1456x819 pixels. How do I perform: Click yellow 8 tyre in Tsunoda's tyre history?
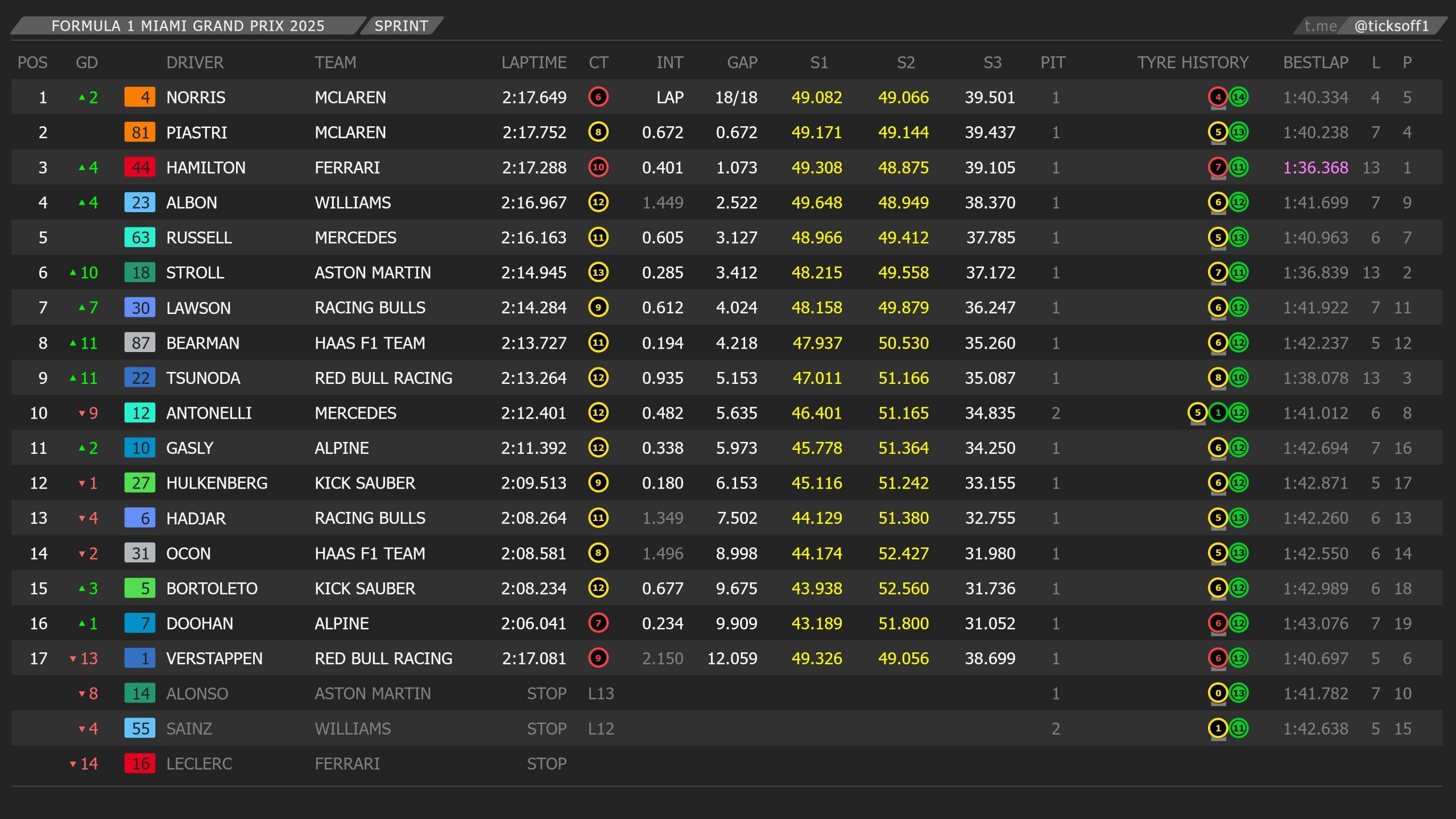point(1218,378)
